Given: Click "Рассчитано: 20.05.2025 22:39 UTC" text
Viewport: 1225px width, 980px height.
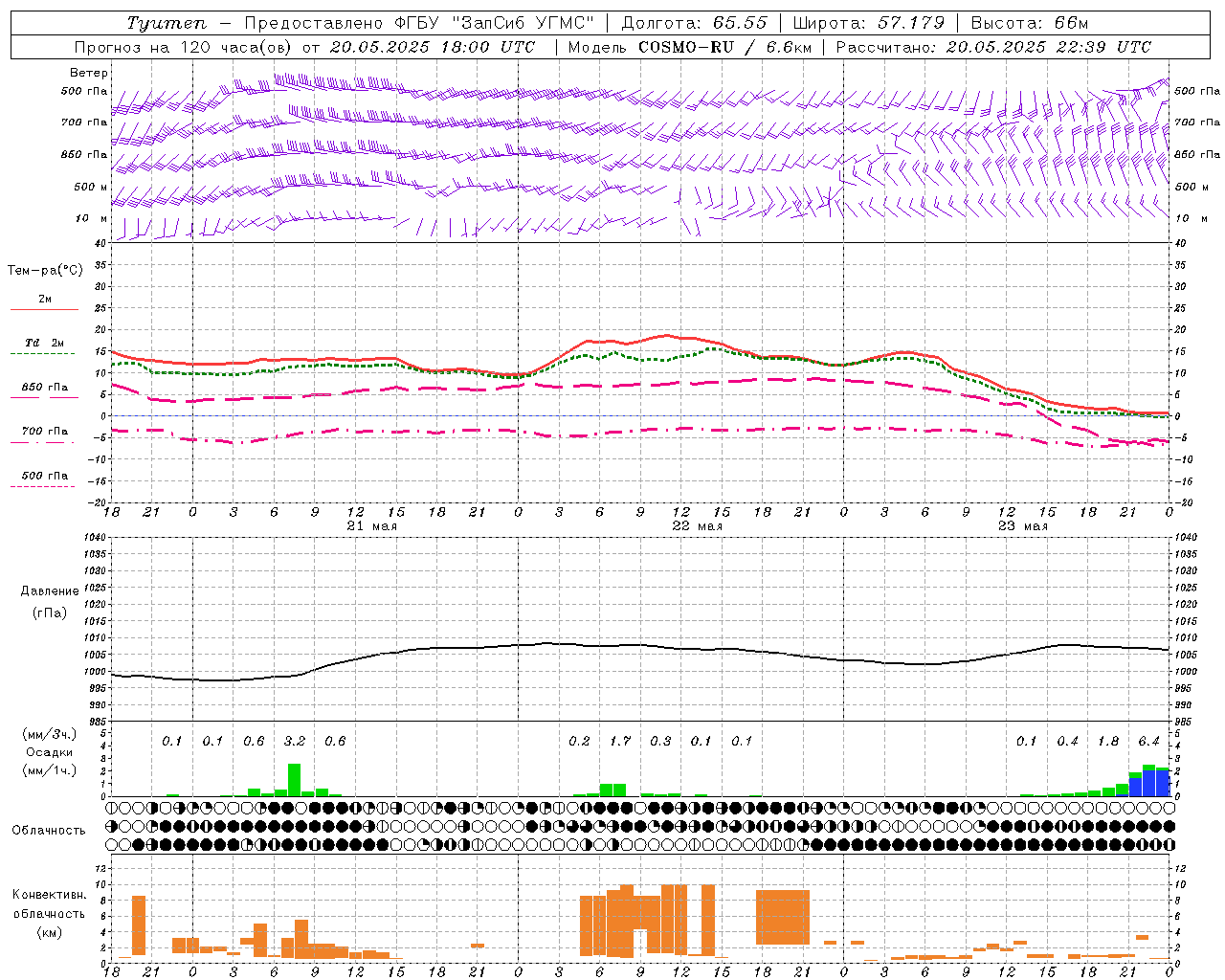Looking at the screenshot, I should click(993, 47).
